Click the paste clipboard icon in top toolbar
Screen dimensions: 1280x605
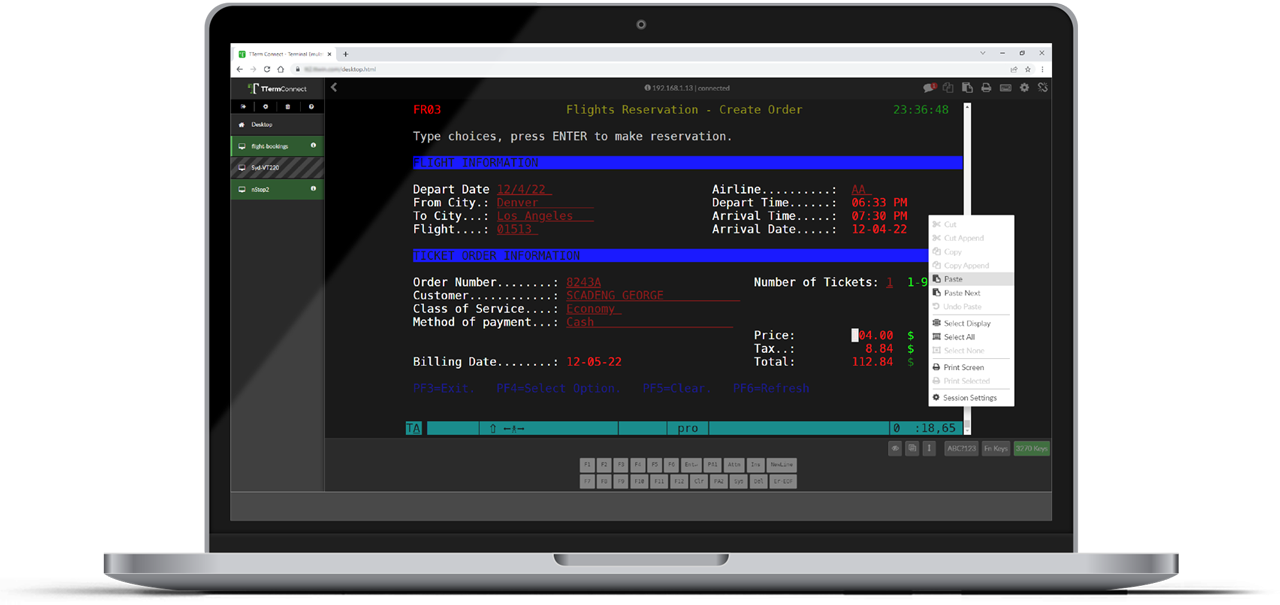967,88
